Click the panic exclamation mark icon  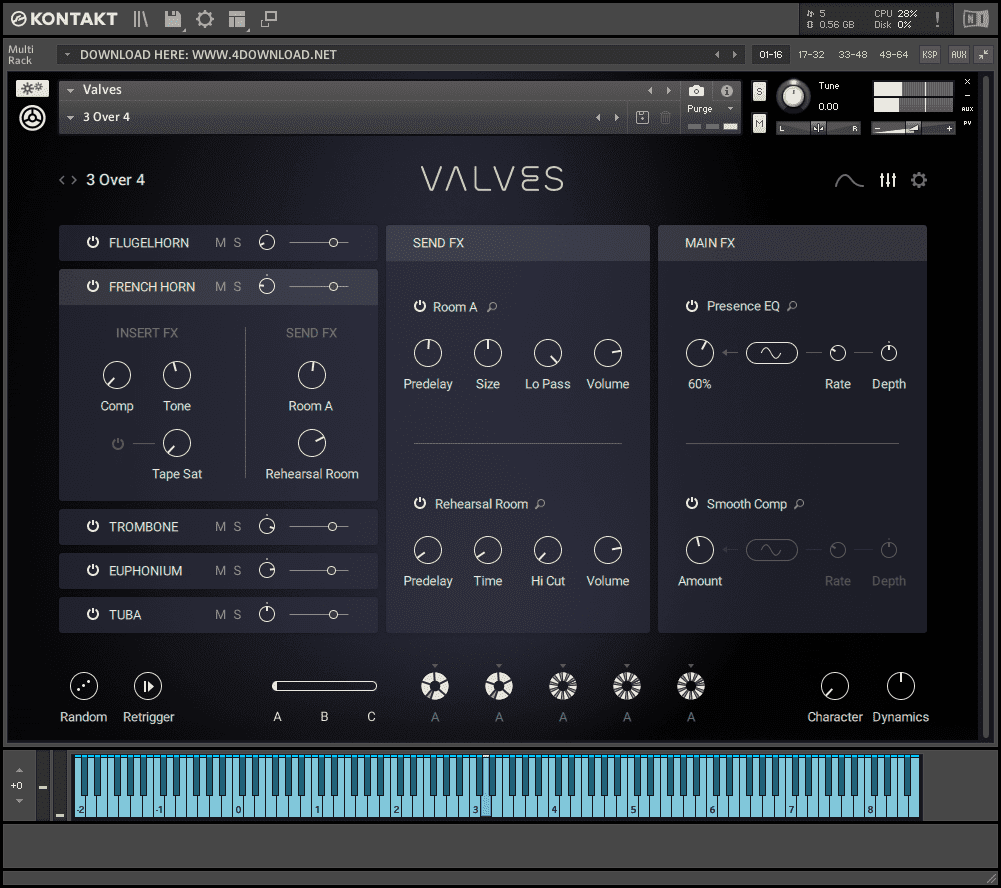(937, 19)
